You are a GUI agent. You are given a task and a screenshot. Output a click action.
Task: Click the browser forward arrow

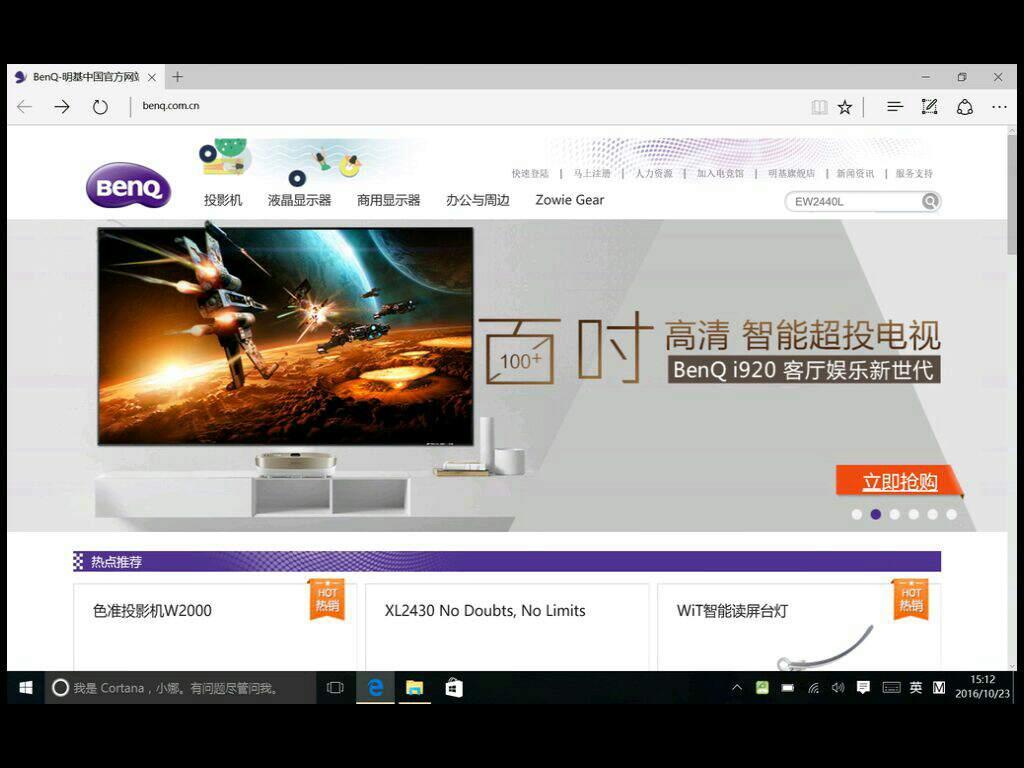pos(62,106)
